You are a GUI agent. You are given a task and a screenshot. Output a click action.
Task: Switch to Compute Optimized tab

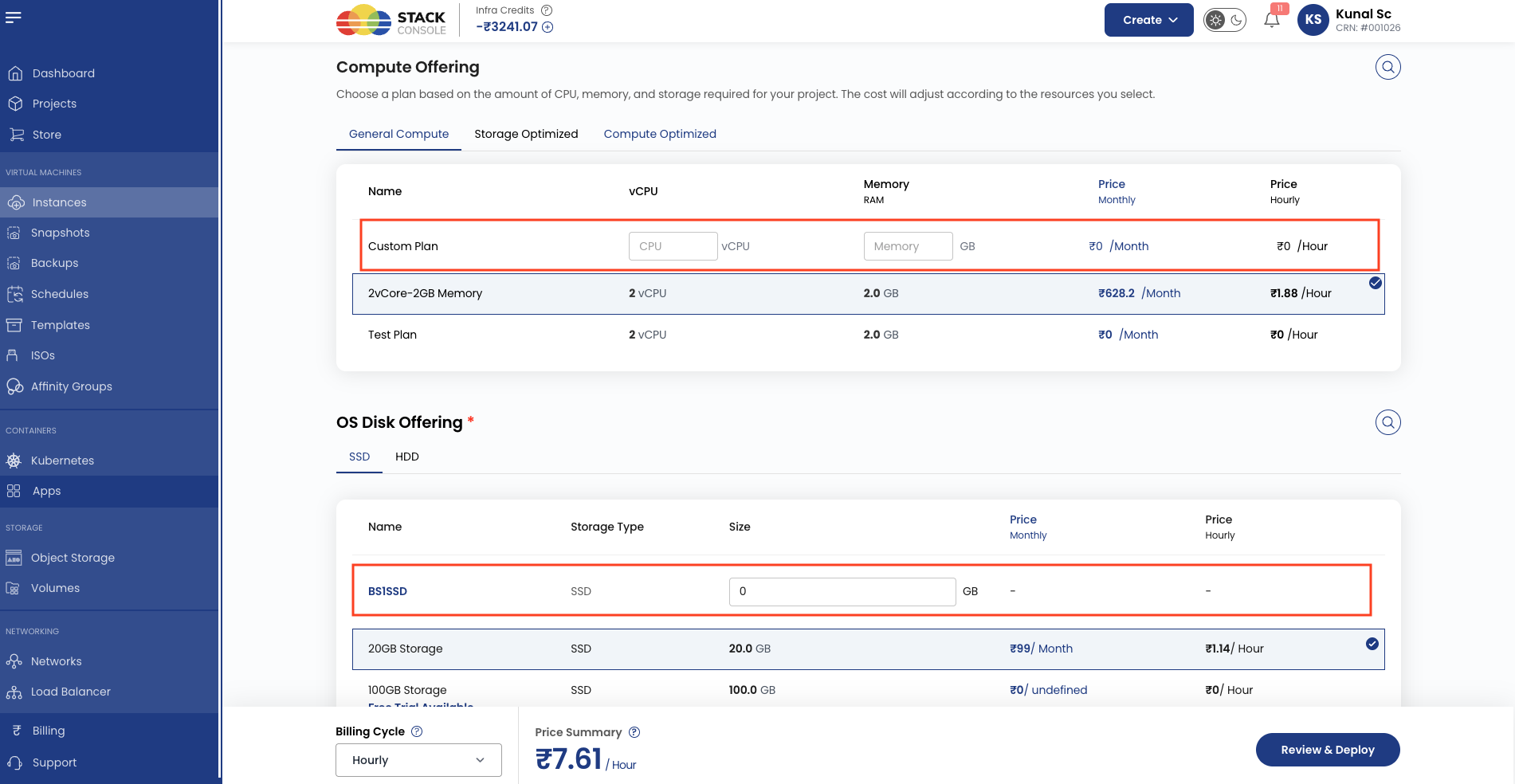(x=660, y=134)
